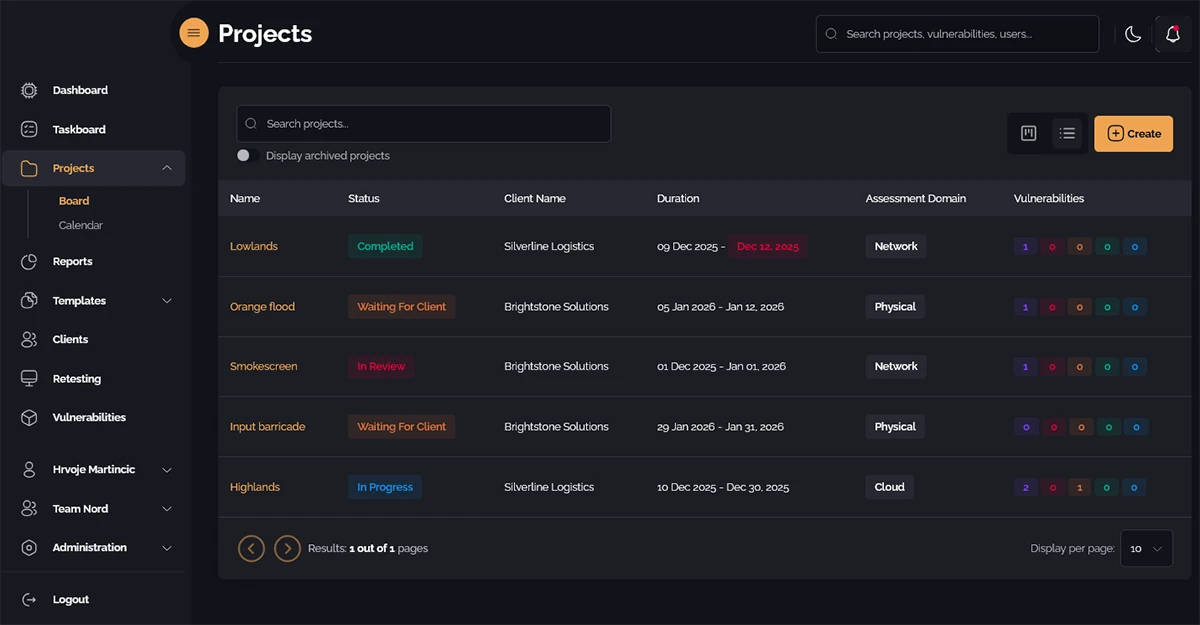The image size is (1200, 625).
Task: Switch to kanban board view icon
Action: [x=1028, y=133]
